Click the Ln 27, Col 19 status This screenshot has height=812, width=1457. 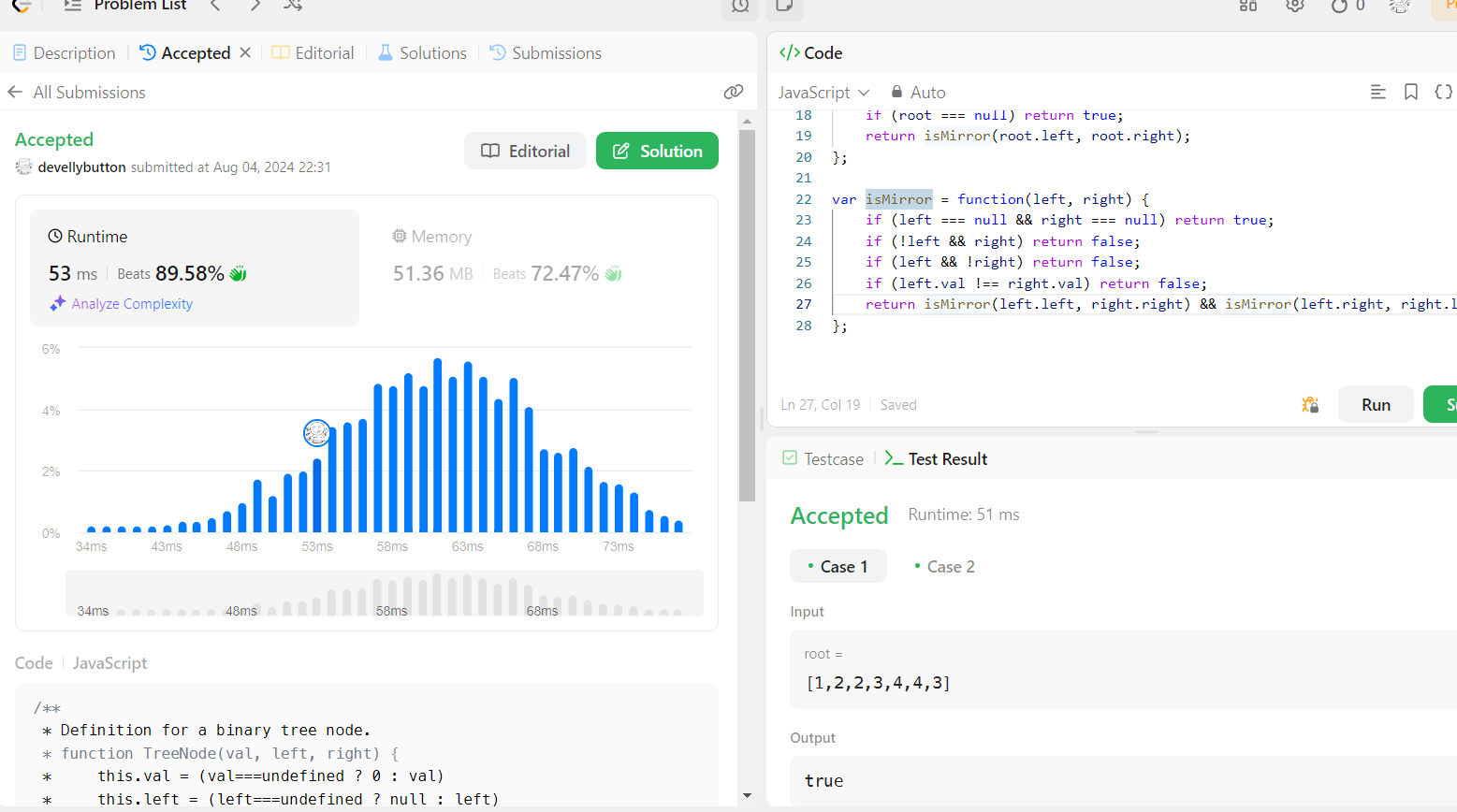click(821, 405)
